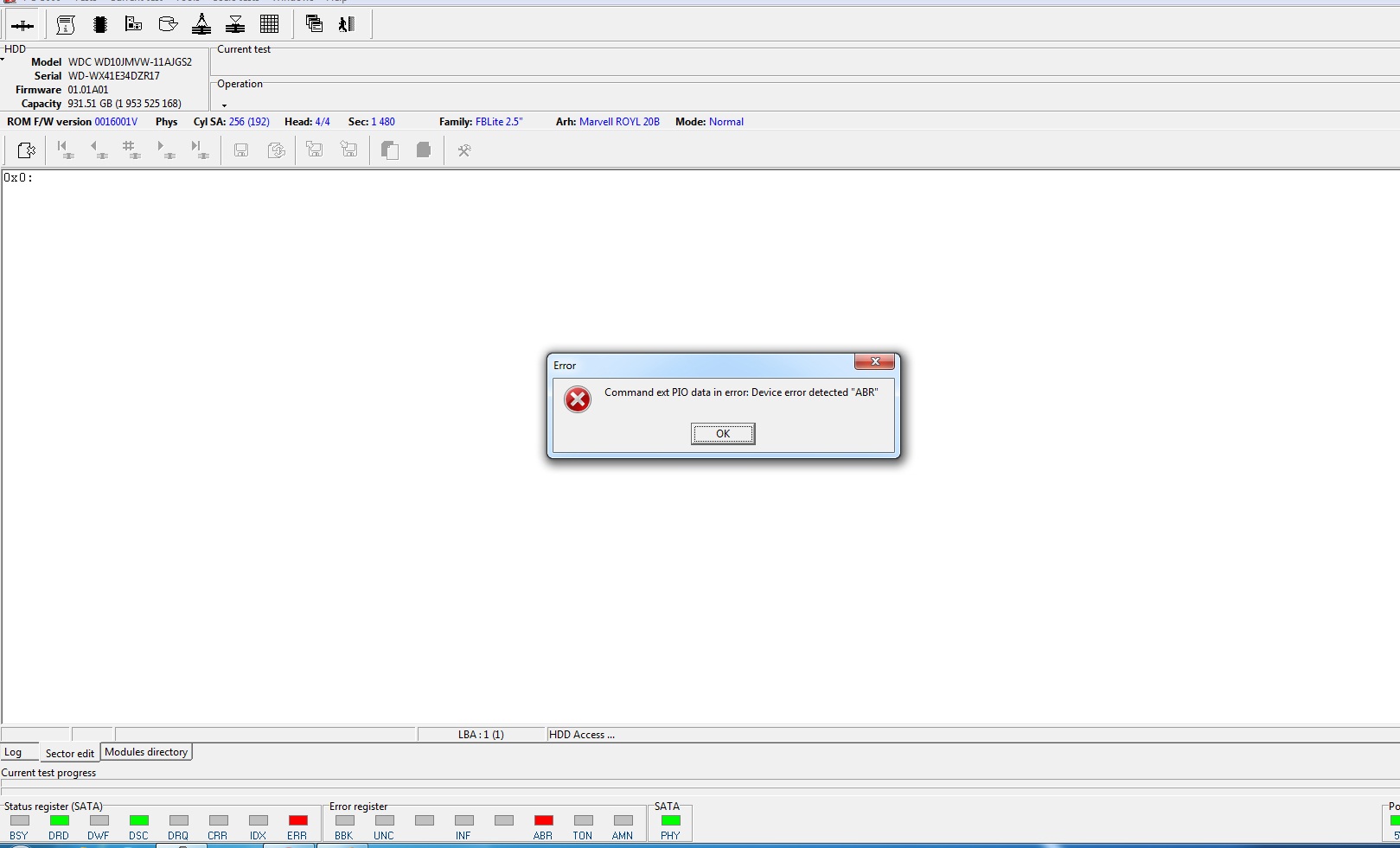Click the hourglass-shaped surface tool icon
1400x848 pixels.
click(235, 25)
